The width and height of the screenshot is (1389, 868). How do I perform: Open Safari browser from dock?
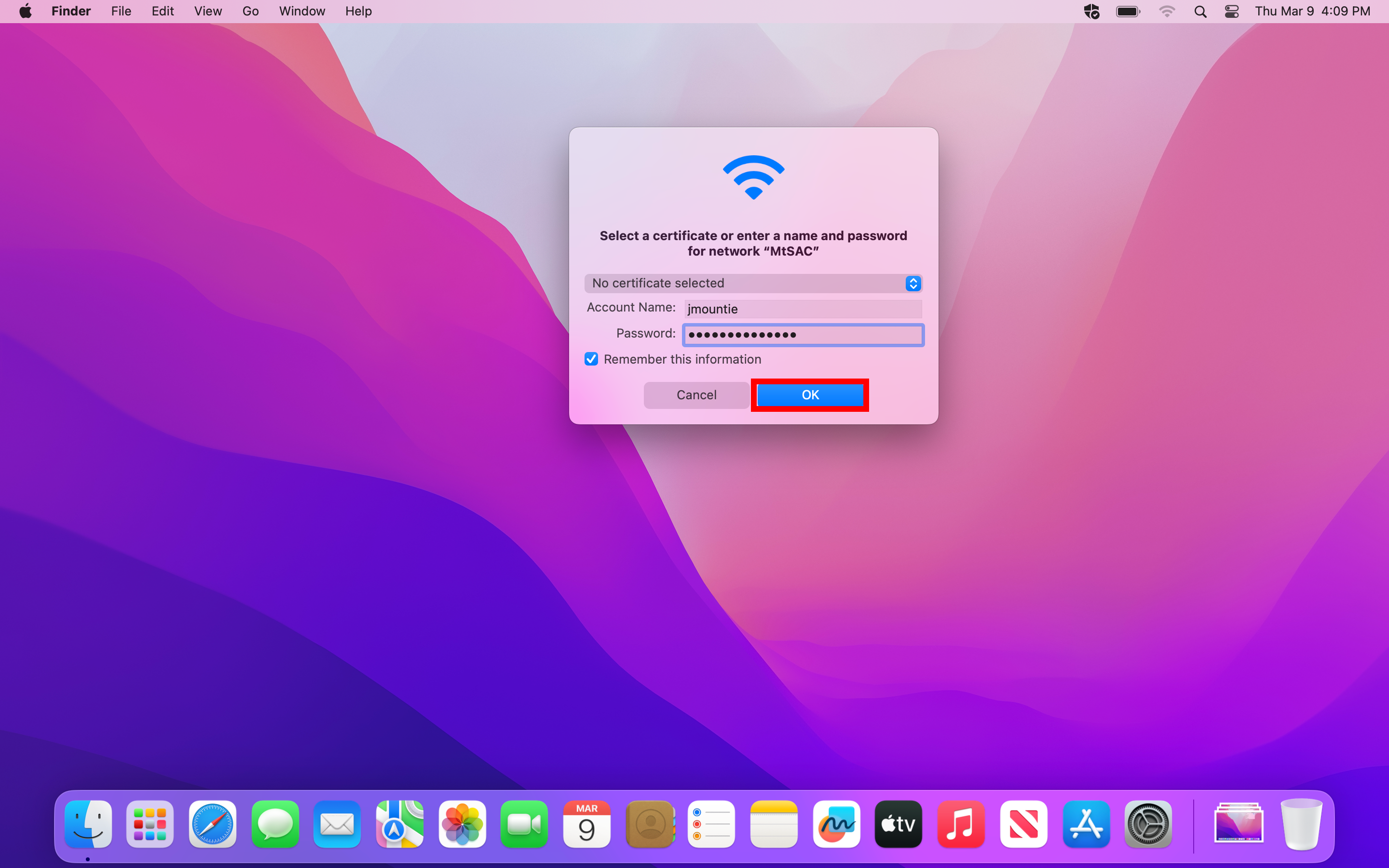tap(212, 824)
